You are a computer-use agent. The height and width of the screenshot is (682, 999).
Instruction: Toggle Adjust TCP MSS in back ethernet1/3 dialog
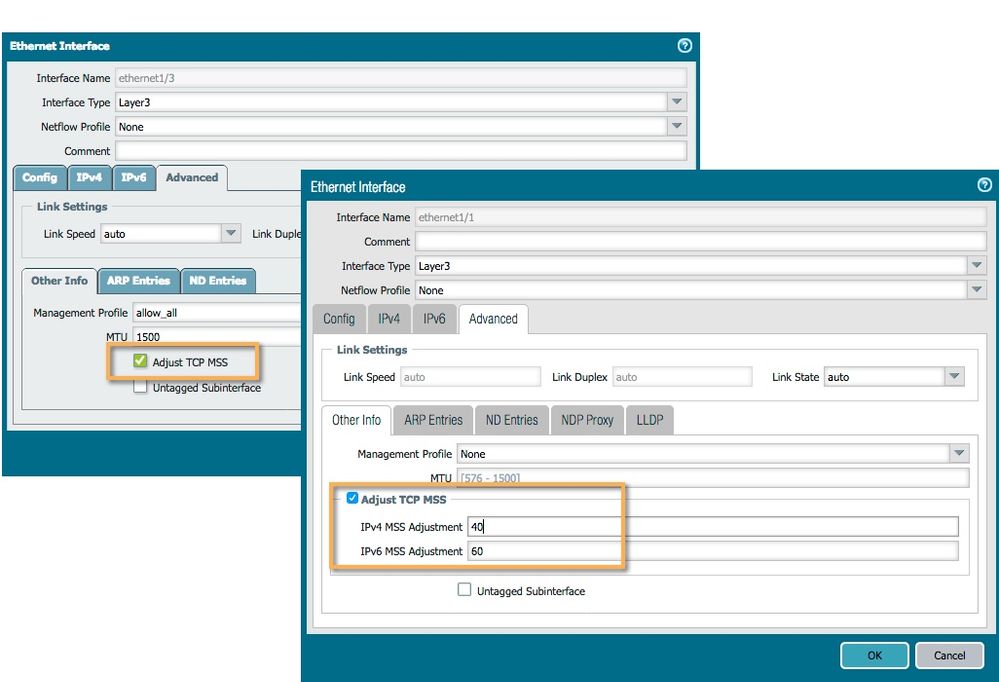[x=140, y=361]
